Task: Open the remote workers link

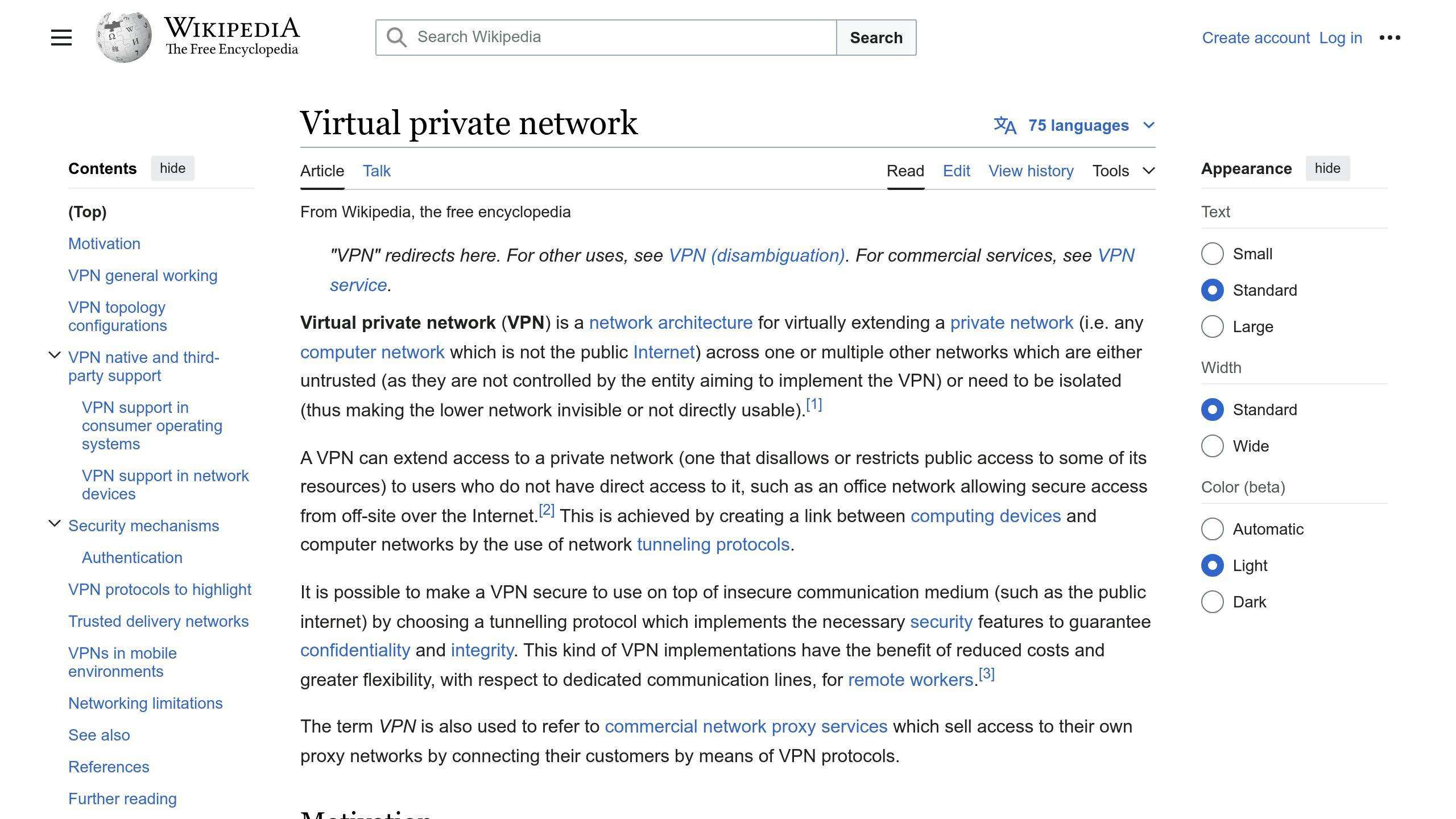Action: tap(911, 680)
